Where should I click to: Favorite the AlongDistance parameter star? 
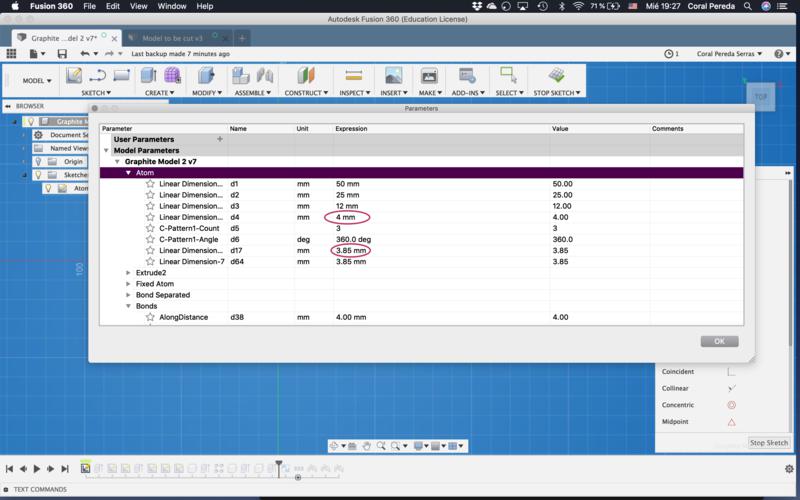click(x=150, y=317)
